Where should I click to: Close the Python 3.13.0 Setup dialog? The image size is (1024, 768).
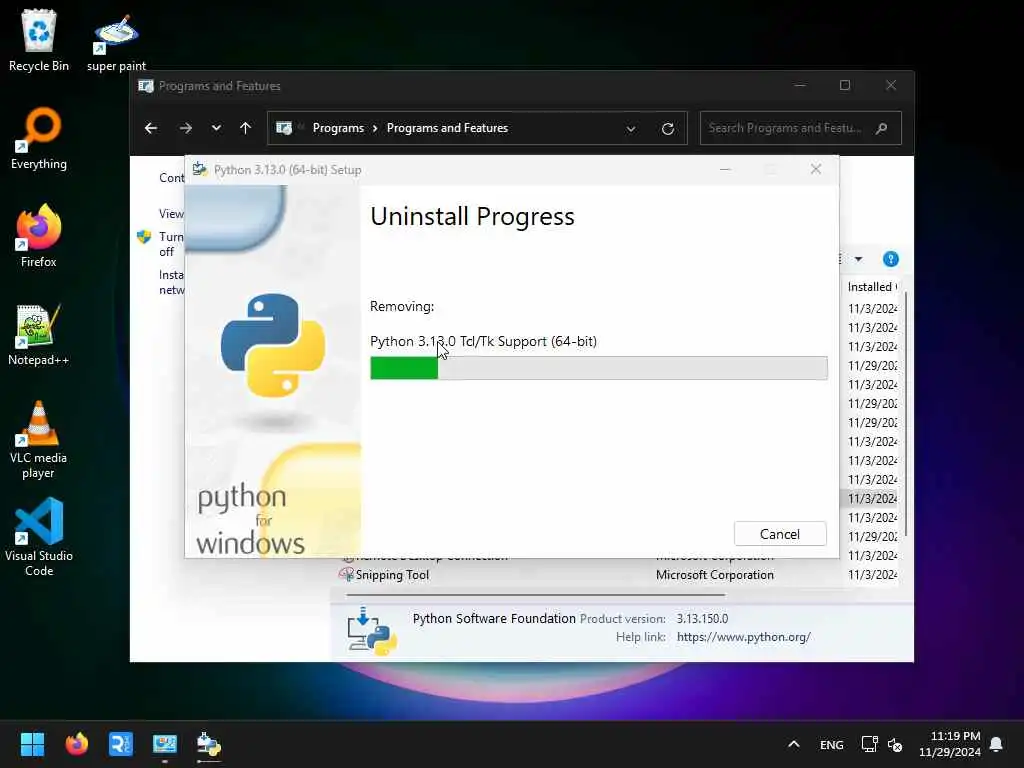[816, 170]
